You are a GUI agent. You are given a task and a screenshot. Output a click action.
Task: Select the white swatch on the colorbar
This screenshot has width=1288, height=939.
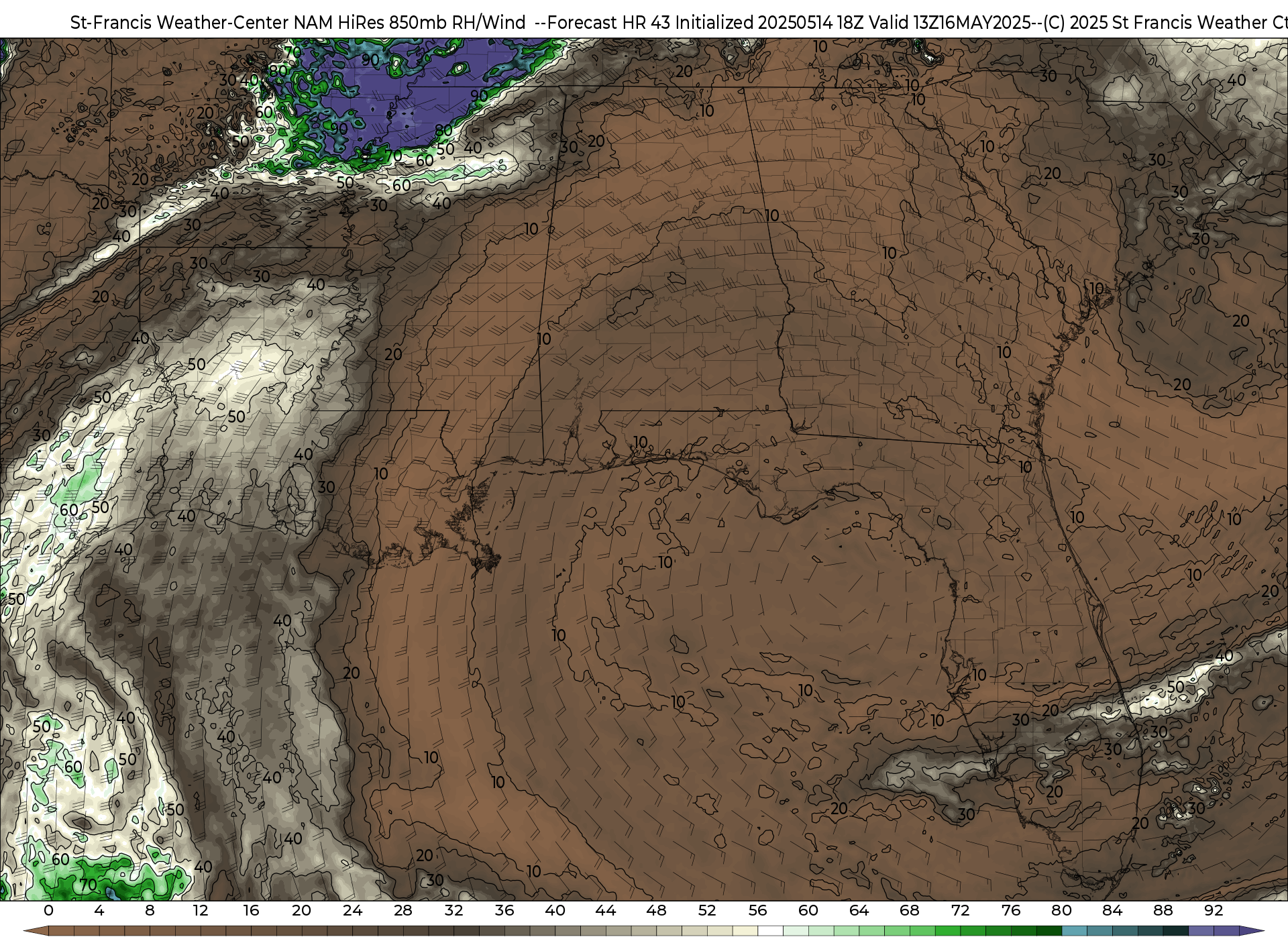pos(770,931)
